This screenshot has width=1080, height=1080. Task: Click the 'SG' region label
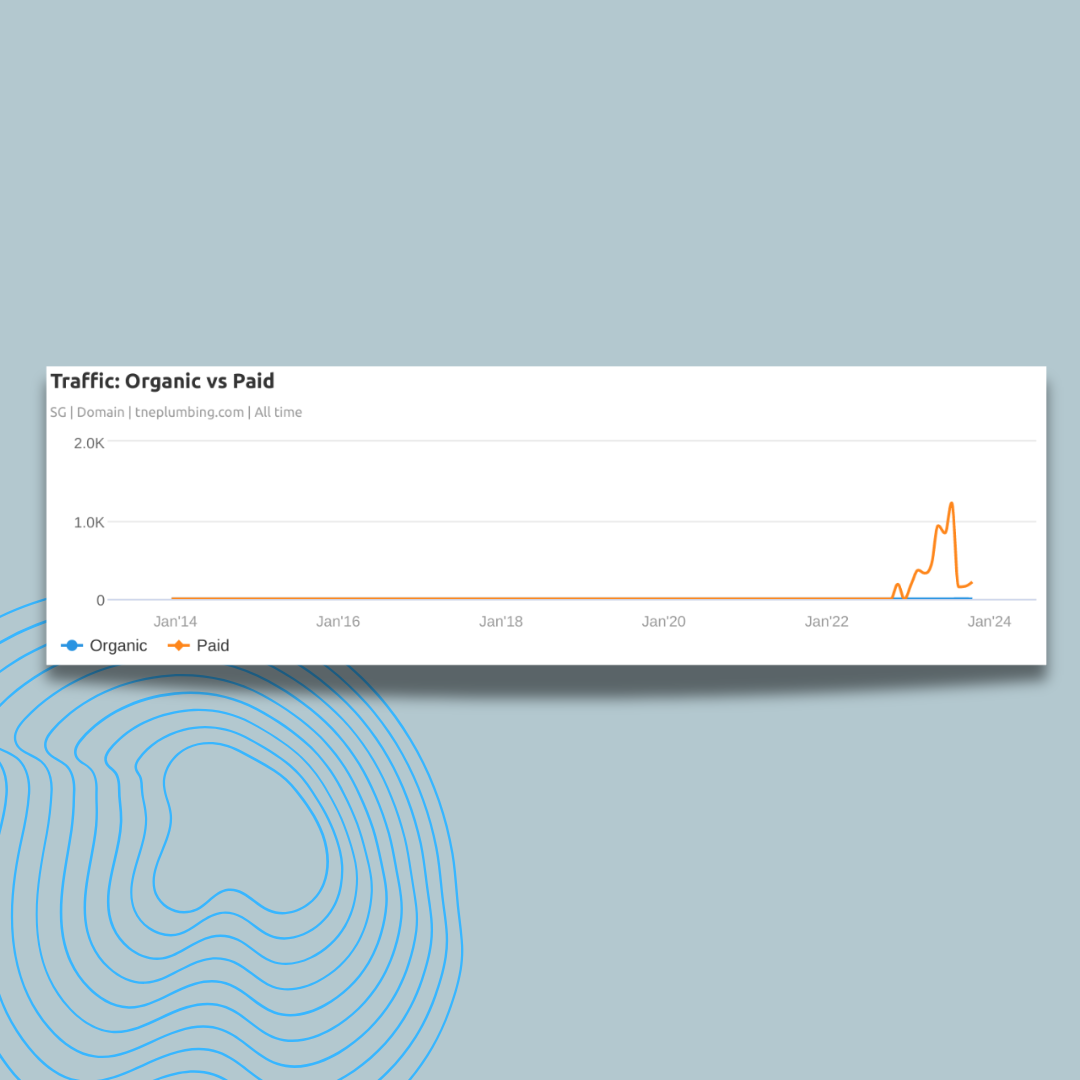[x=58, y=412]
